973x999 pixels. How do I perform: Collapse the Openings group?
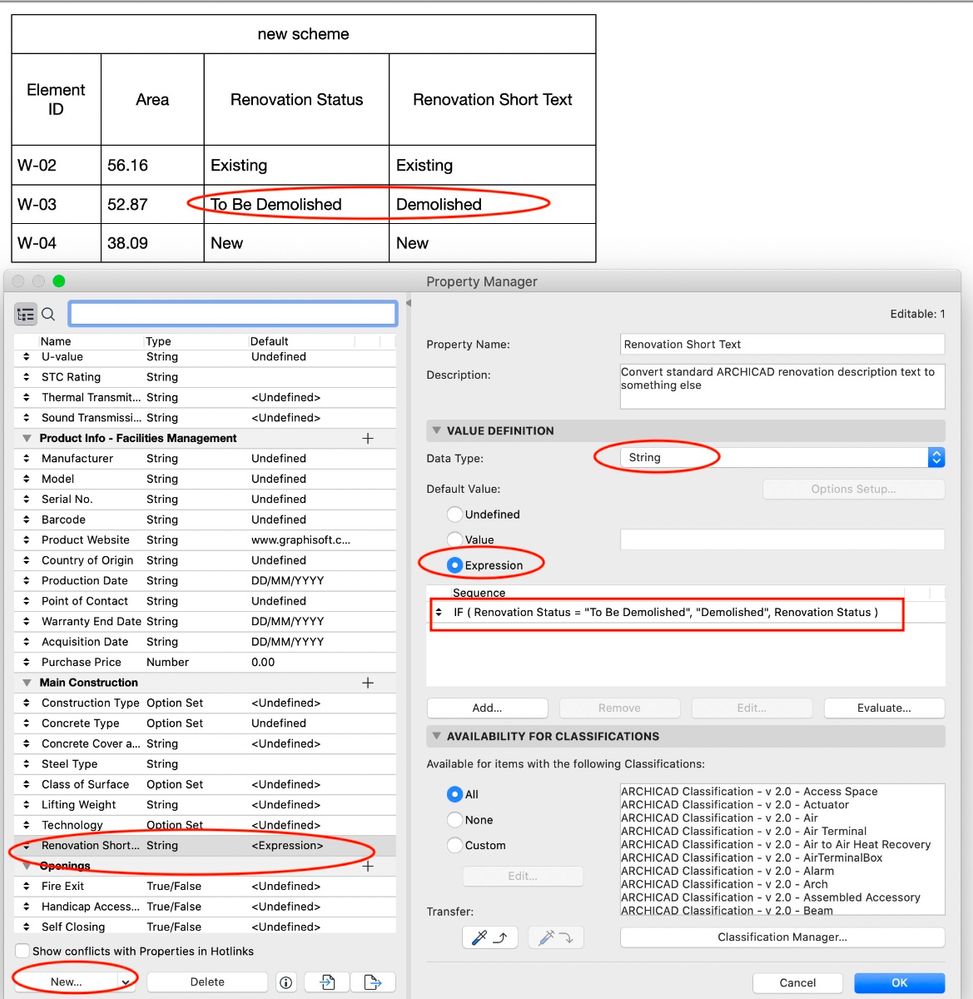click(x=27, y=866)
